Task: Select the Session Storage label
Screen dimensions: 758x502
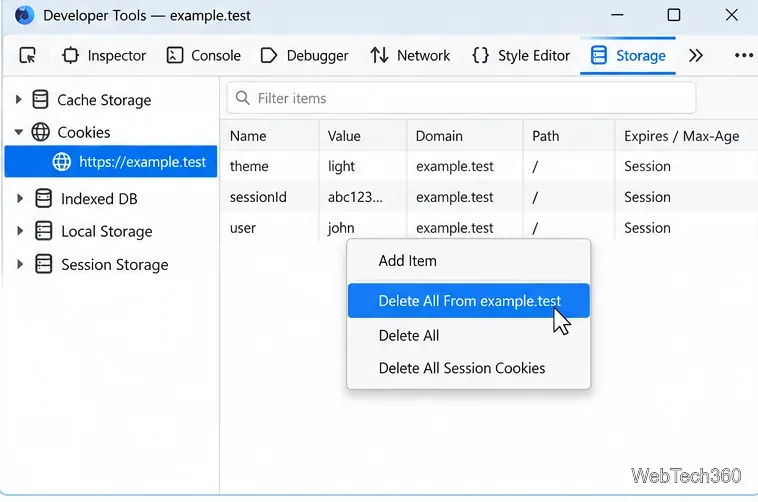Action: click(115, 265)
